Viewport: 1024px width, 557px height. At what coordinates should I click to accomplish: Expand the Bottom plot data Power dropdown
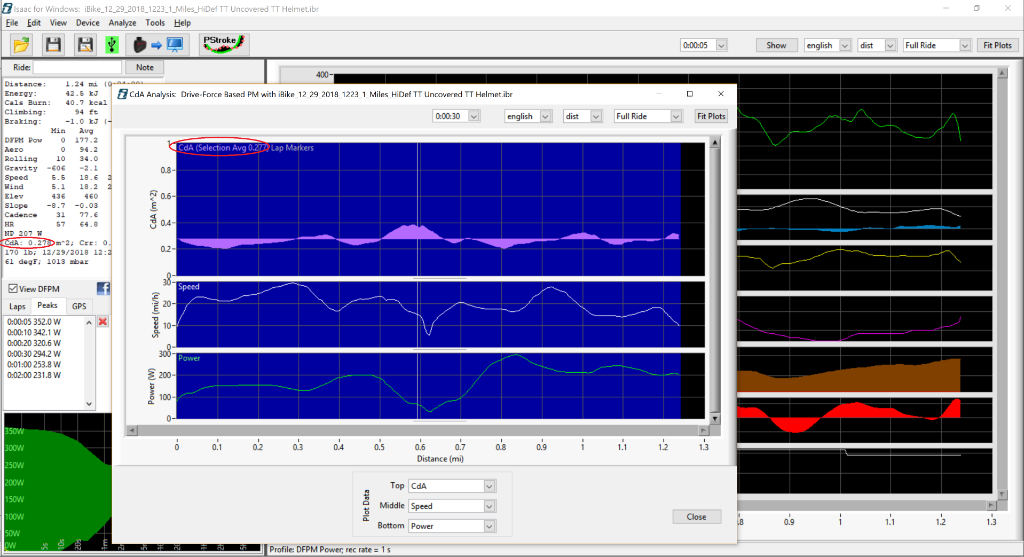point(453,525)
